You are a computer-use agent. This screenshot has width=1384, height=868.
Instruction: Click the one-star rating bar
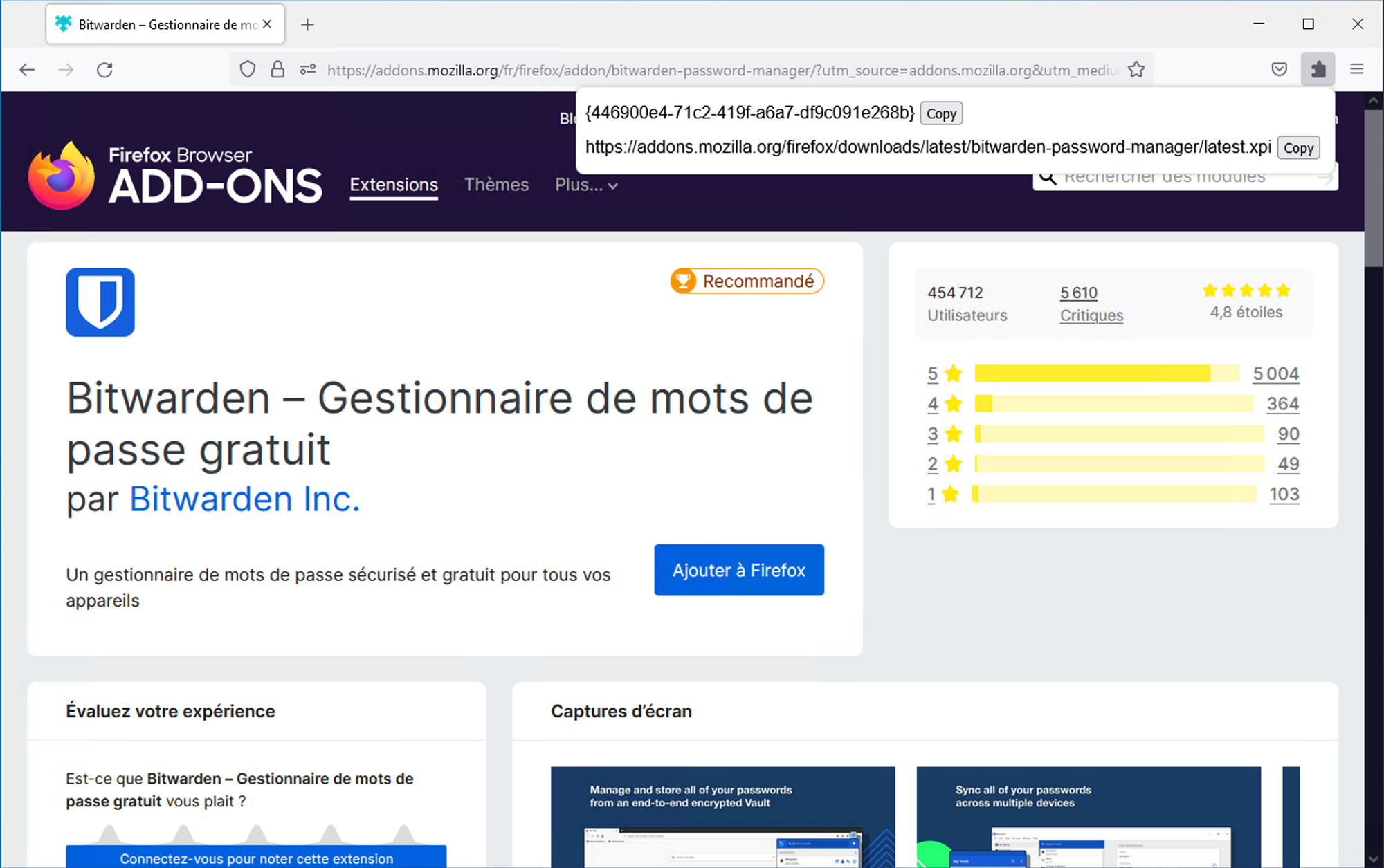click(x=1114, y=495)
